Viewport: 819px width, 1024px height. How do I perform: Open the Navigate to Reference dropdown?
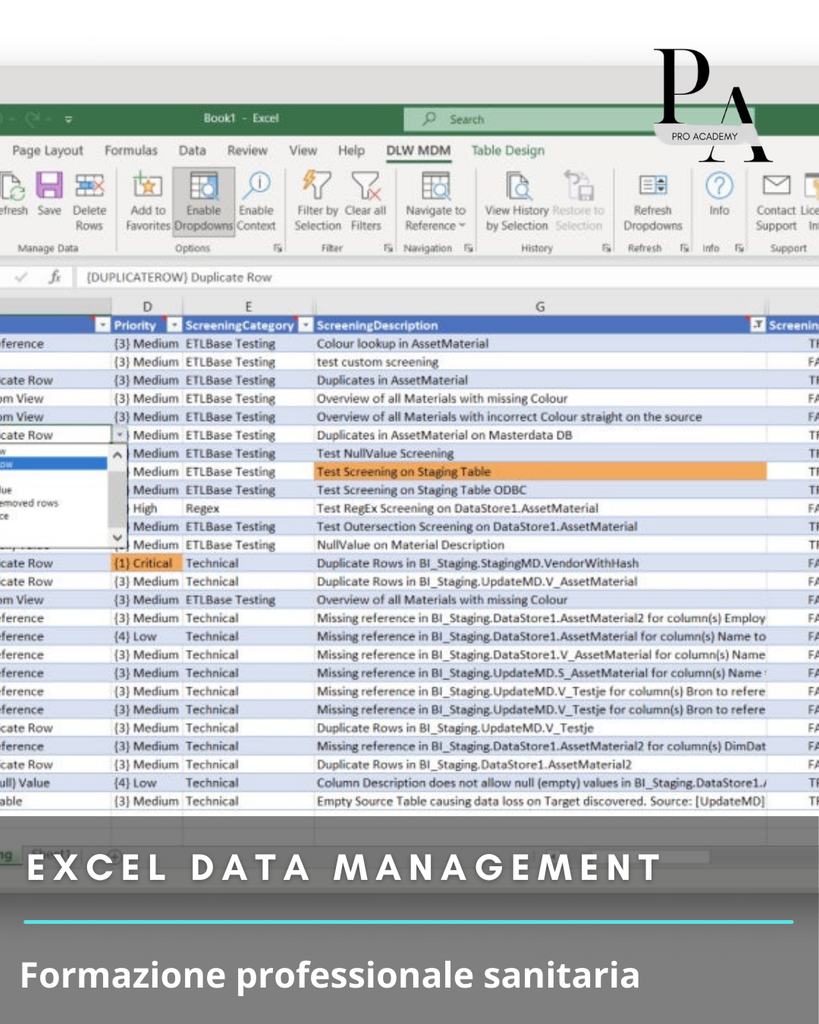pos(436,201)
